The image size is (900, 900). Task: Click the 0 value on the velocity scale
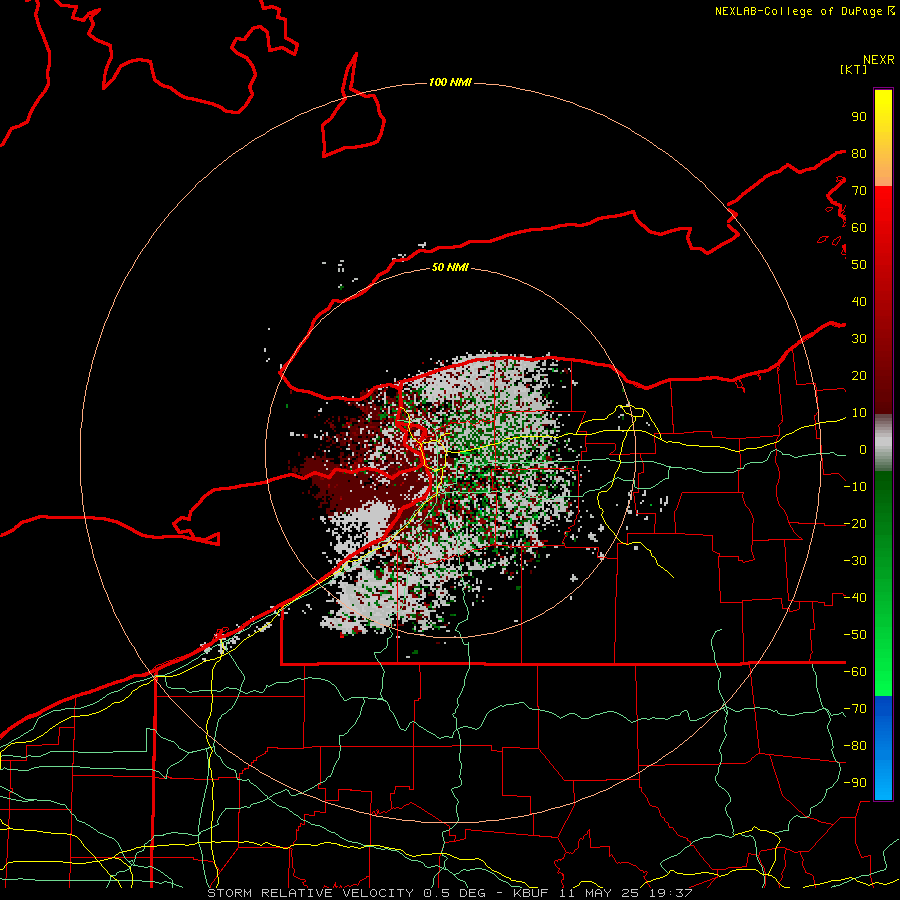[863, 449]
